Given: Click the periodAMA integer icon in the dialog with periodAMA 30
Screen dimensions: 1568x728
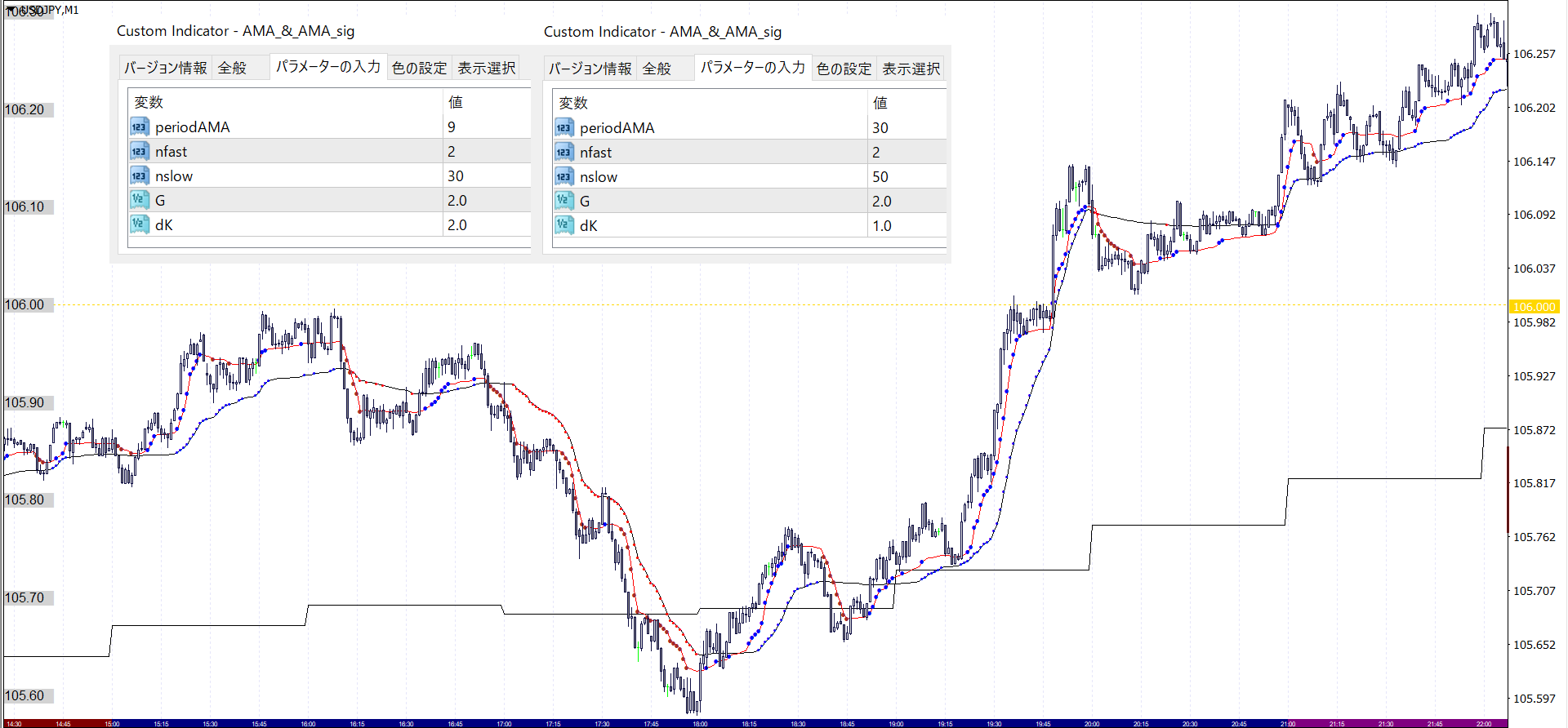Looking at the screenshot, I should coord(563,127).
